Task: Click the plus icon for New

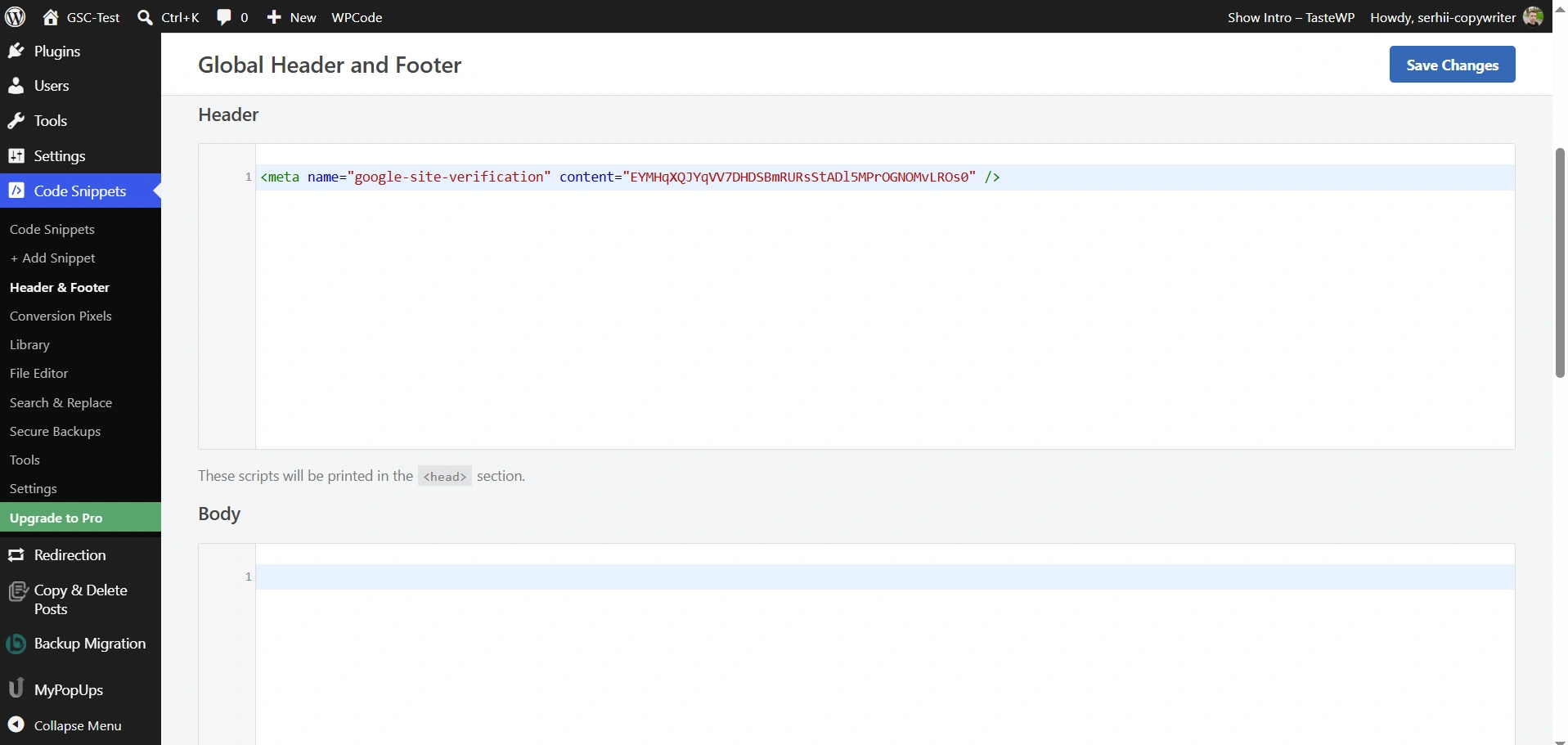Action: coord(274,17)
